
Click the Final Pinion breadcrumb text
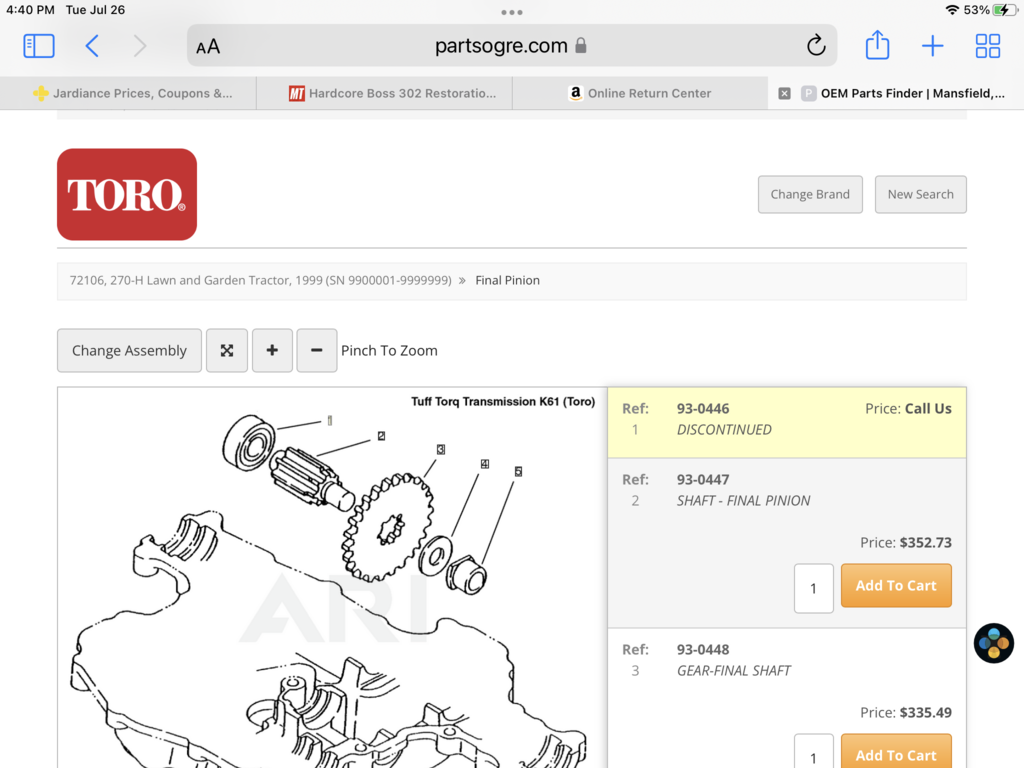(507, 280)
